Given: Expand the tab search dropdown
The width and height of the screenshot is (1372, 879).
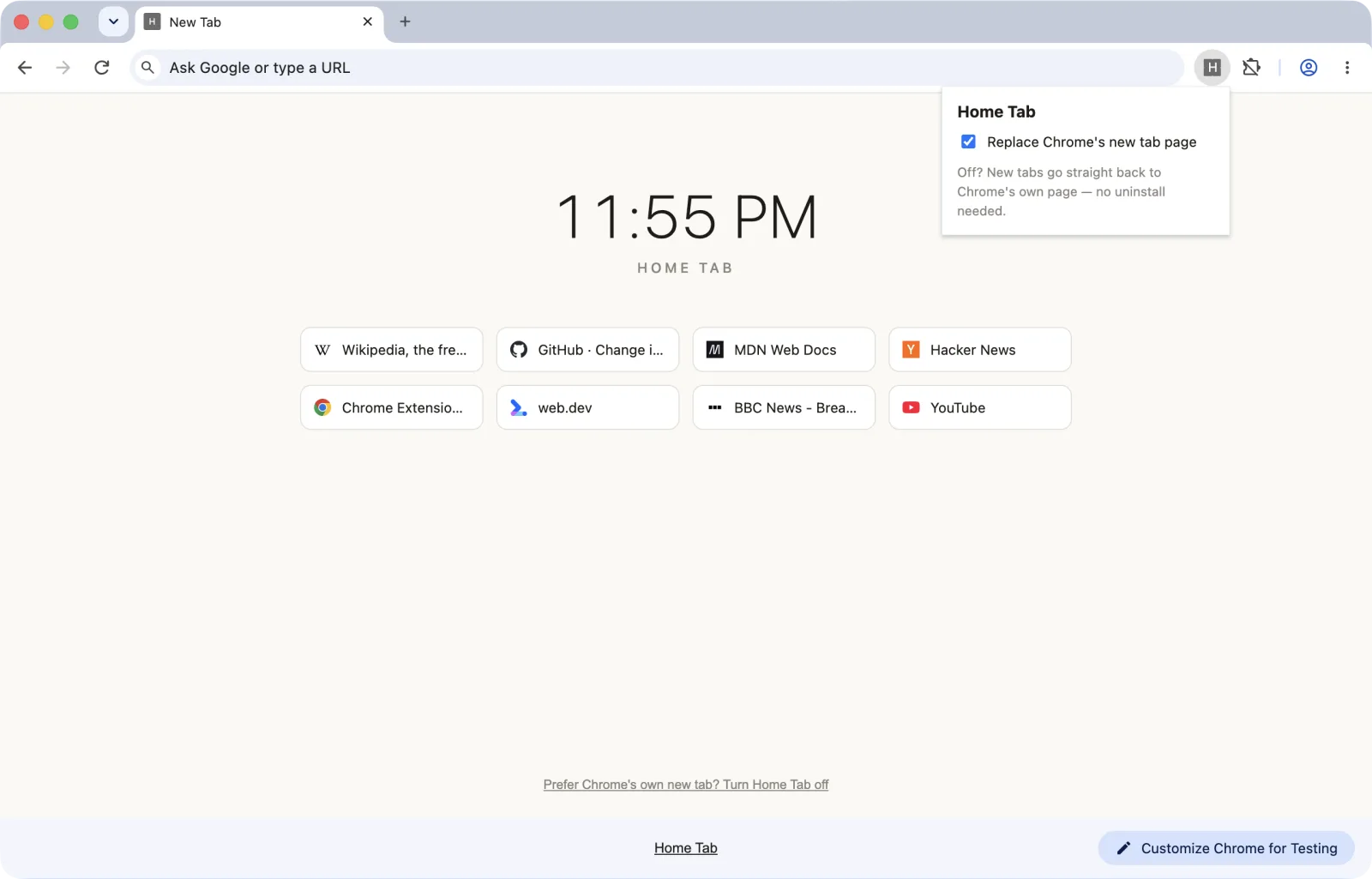Looking at the screenshot, I should (113, 21).
